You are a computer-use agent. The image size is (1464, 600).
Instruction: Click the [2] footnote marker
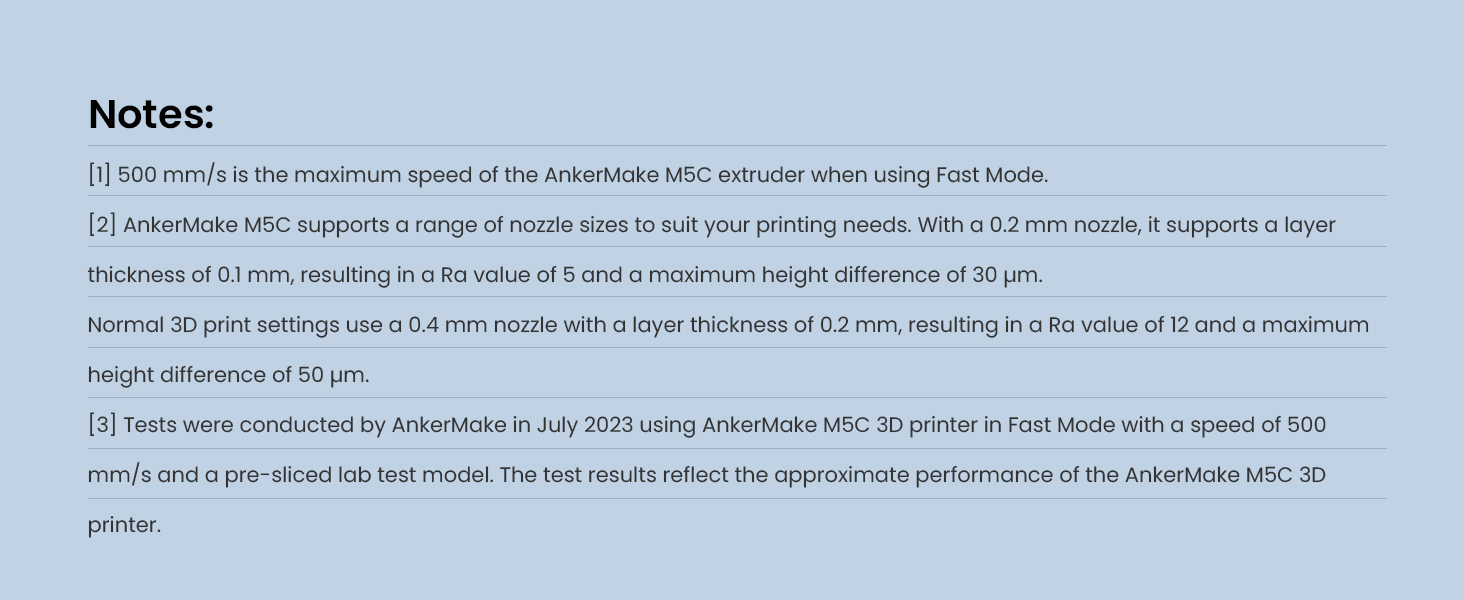[102, 225]
